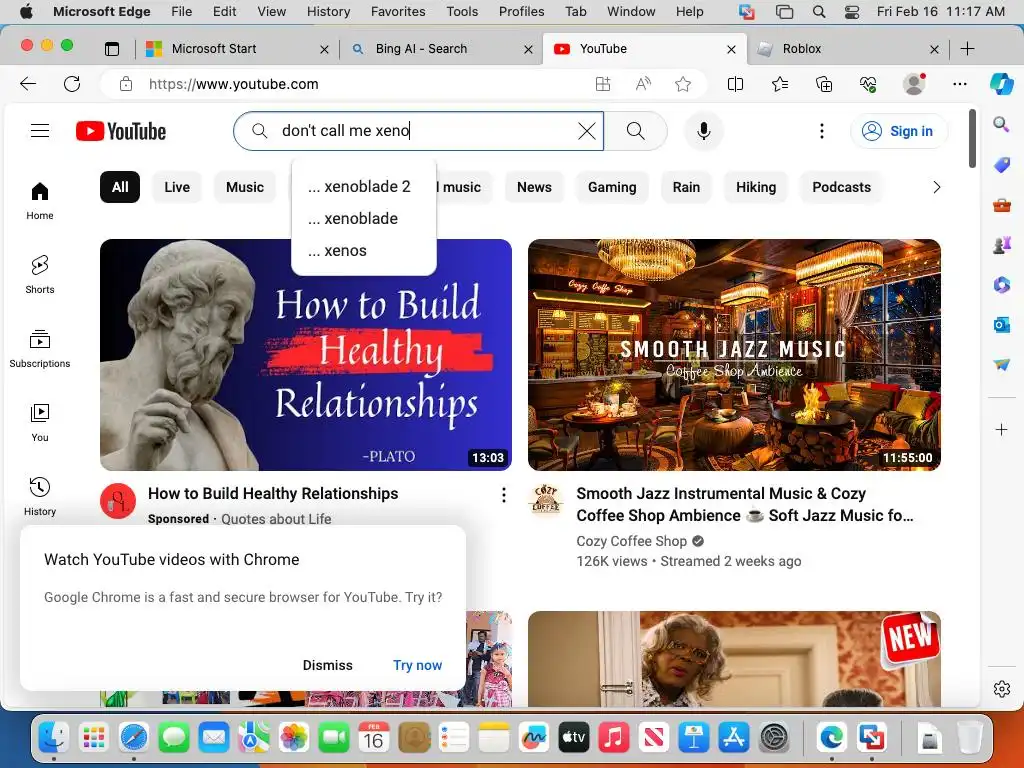The width and height of the screenshot is (1024, 768).
Task: Open Tools briefcase in Edge sidebar
Action: [x=1002, y=206]
